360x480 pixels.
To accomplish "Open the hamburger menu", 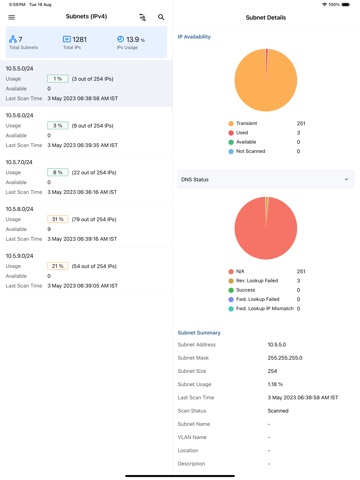I will [x=12, y=17].
